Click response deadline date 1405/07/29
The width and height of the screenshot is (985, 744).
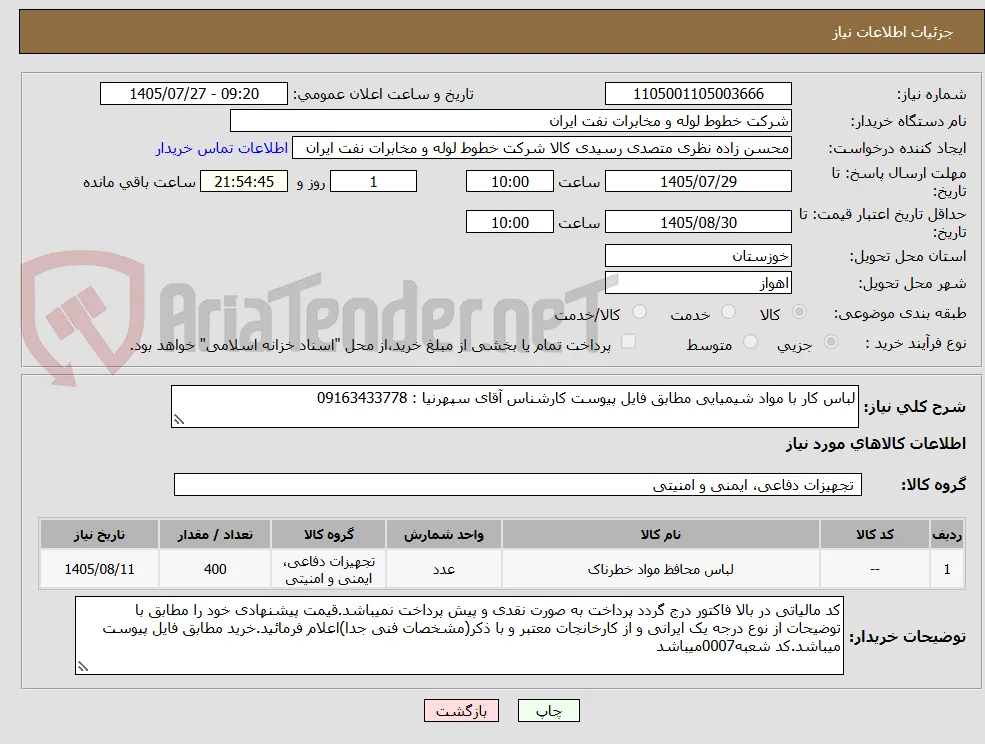pyautogui.click(x=698, y=182)
